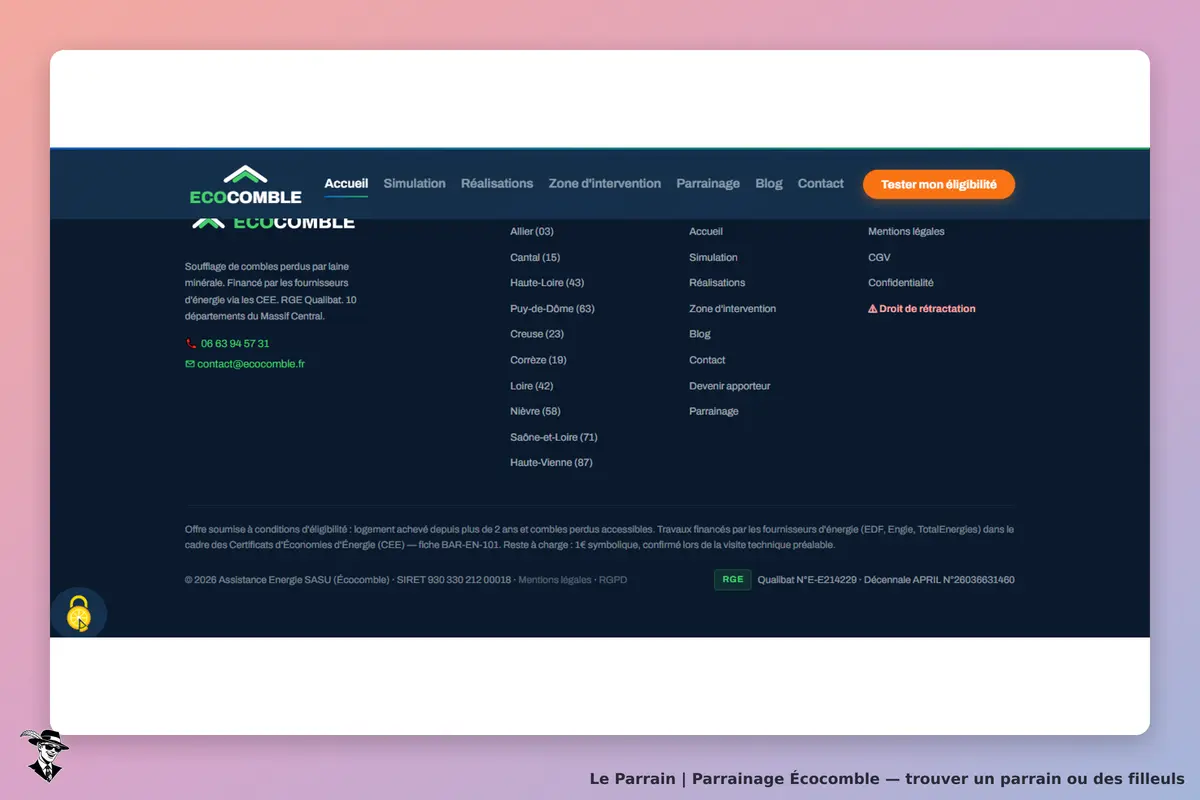1200x800 pixels.
Task: Open the CGV link
Action: click(879, 258)
